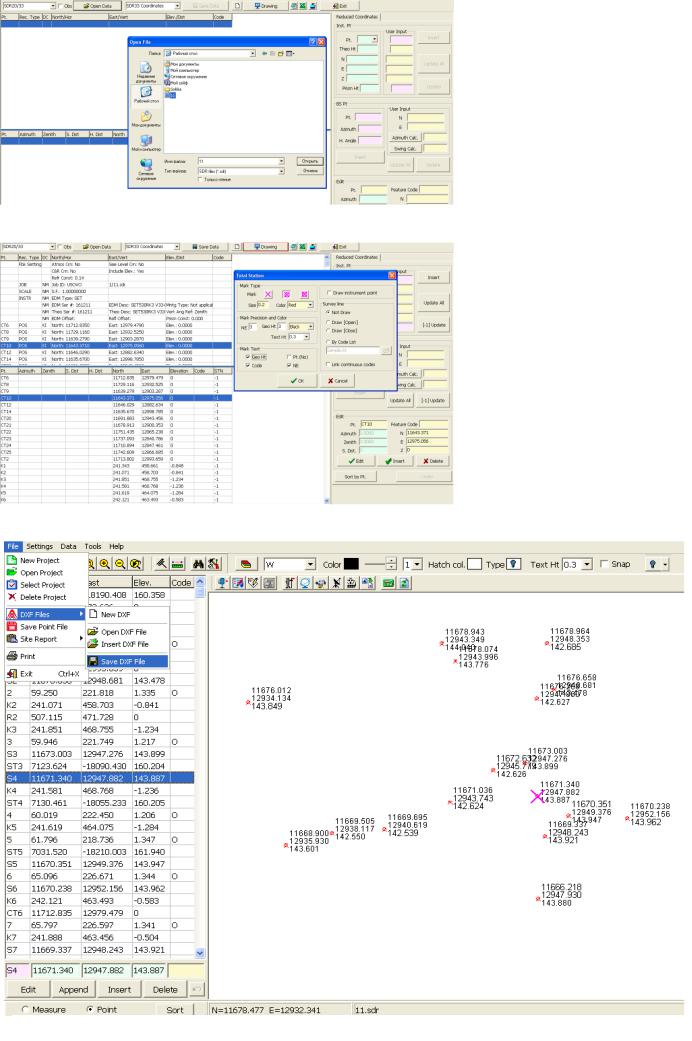The width and height of the screenshot is (692, 1041).
Task: Click the zoom extents magnifier icon
Action: pyautogui.click(x=135, y=564)
